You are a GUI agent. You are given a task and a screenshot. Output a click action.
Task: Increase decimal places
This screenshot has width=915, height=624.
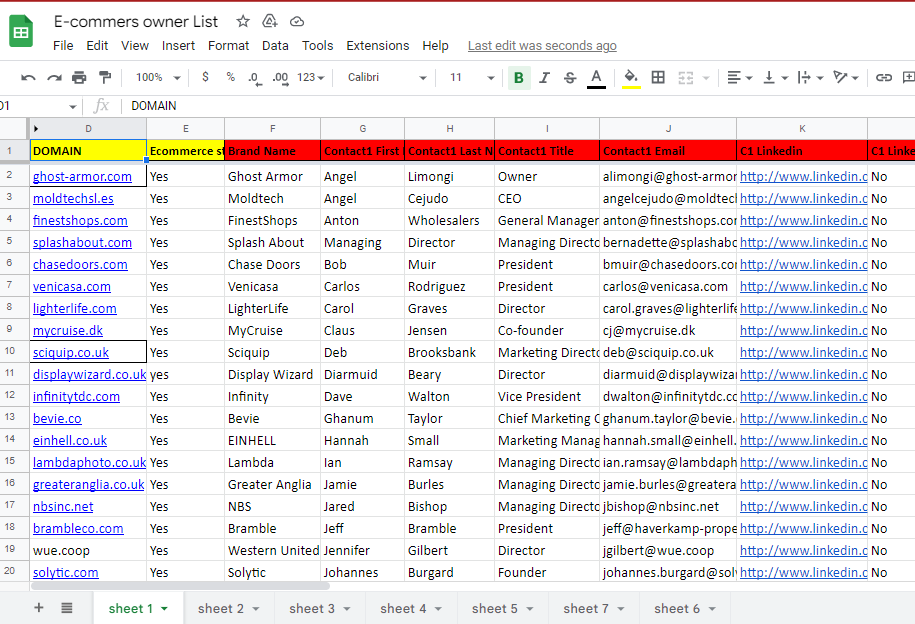[281, 78]
